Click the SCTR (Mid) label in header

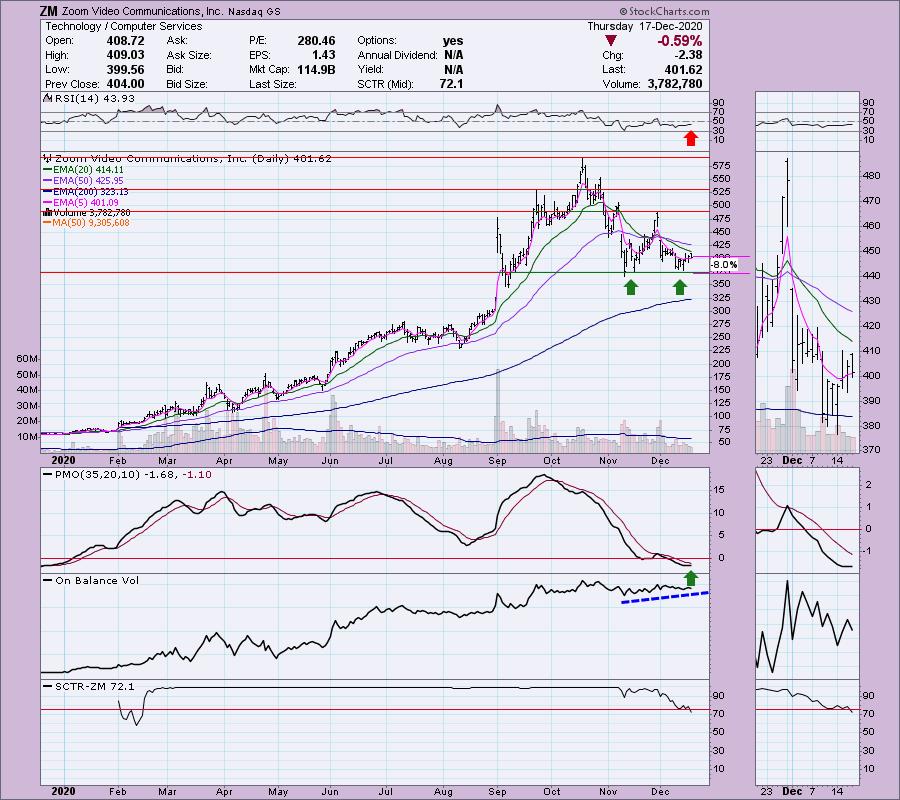[x=387, y=84]
